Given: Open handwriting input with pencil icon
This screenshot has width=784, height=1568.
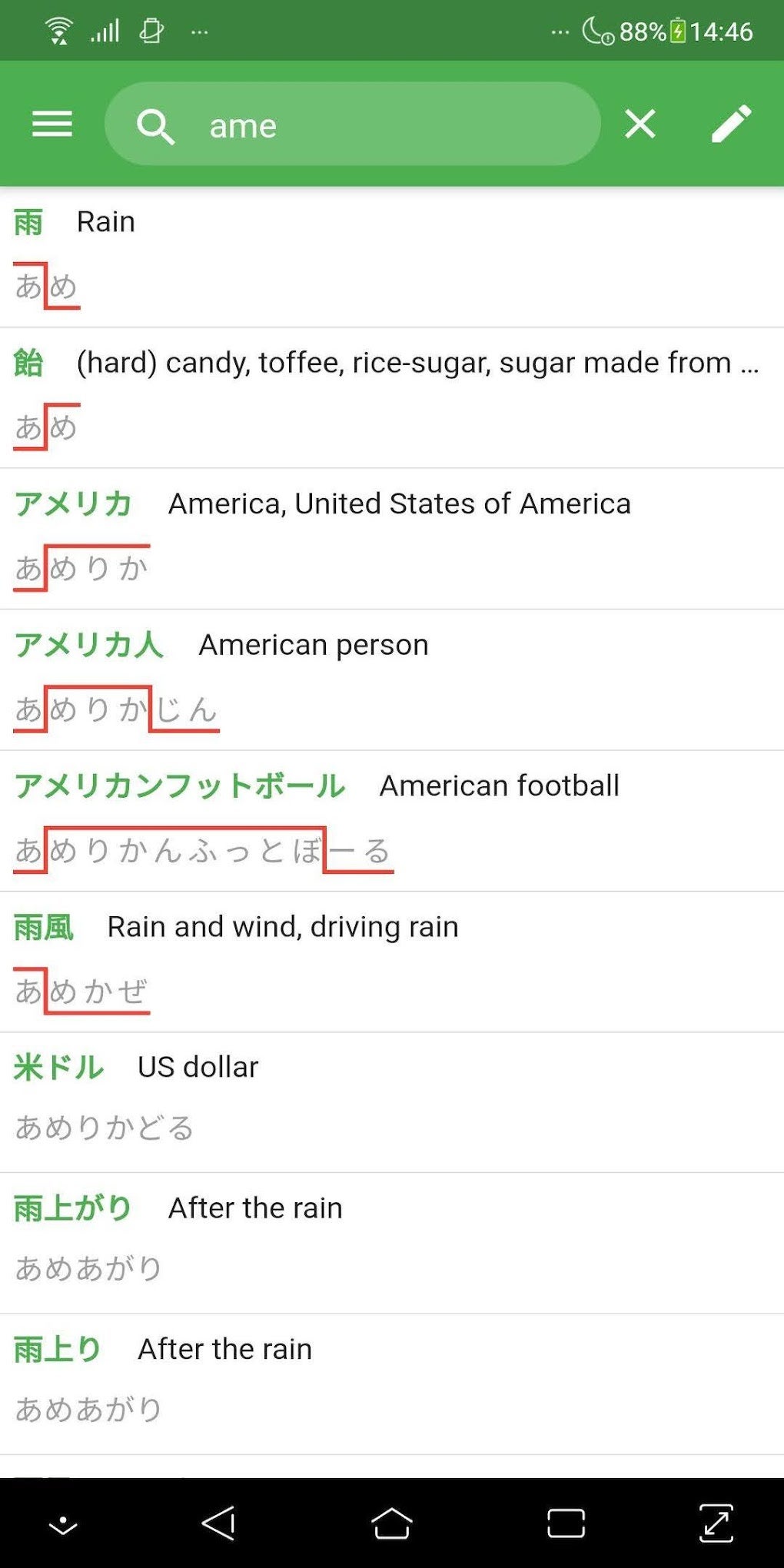Looking at the screenshot, I should click(730, 124).
